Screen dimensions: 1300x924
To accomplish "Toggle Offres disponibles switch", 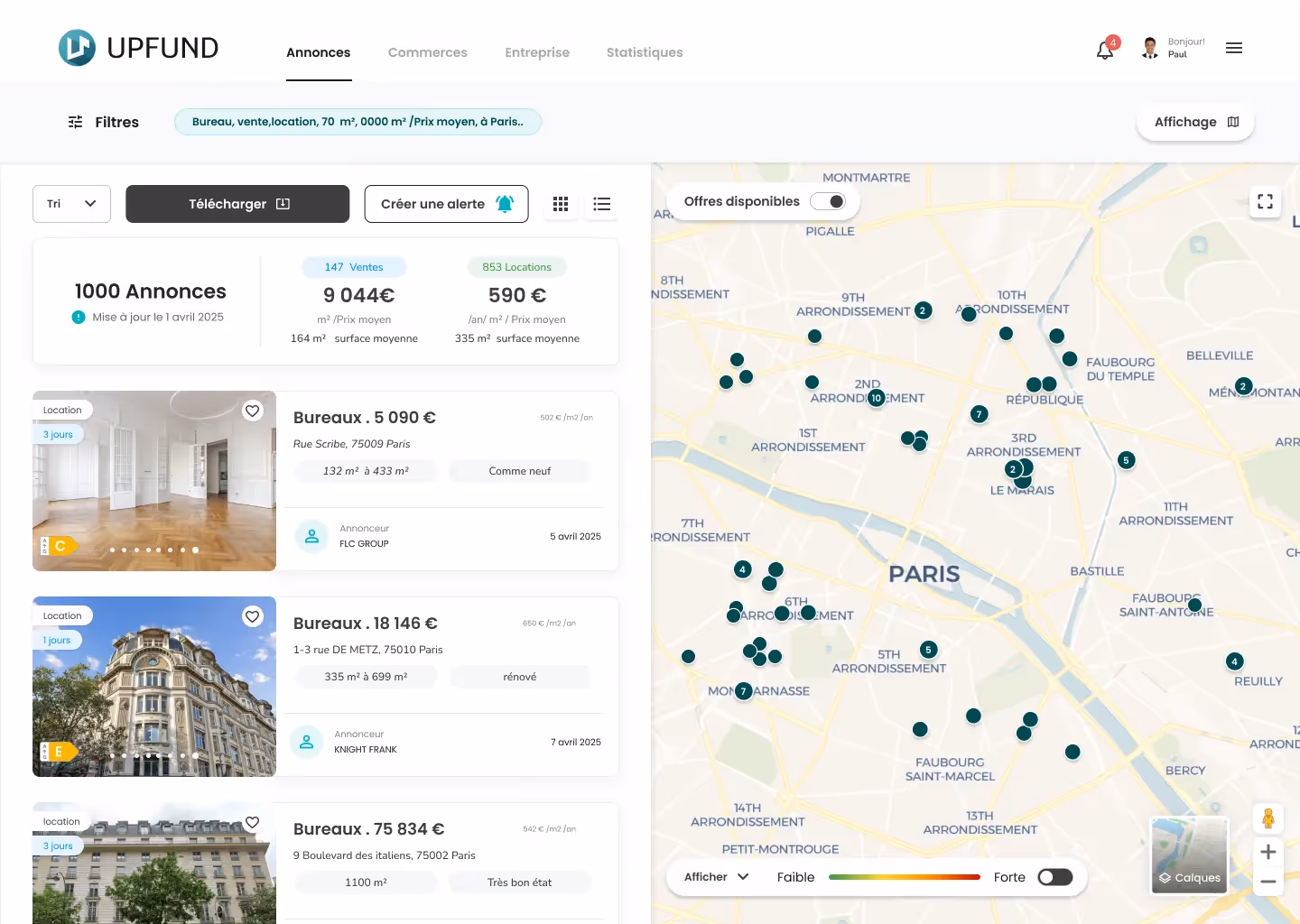I will coord(828,201).
